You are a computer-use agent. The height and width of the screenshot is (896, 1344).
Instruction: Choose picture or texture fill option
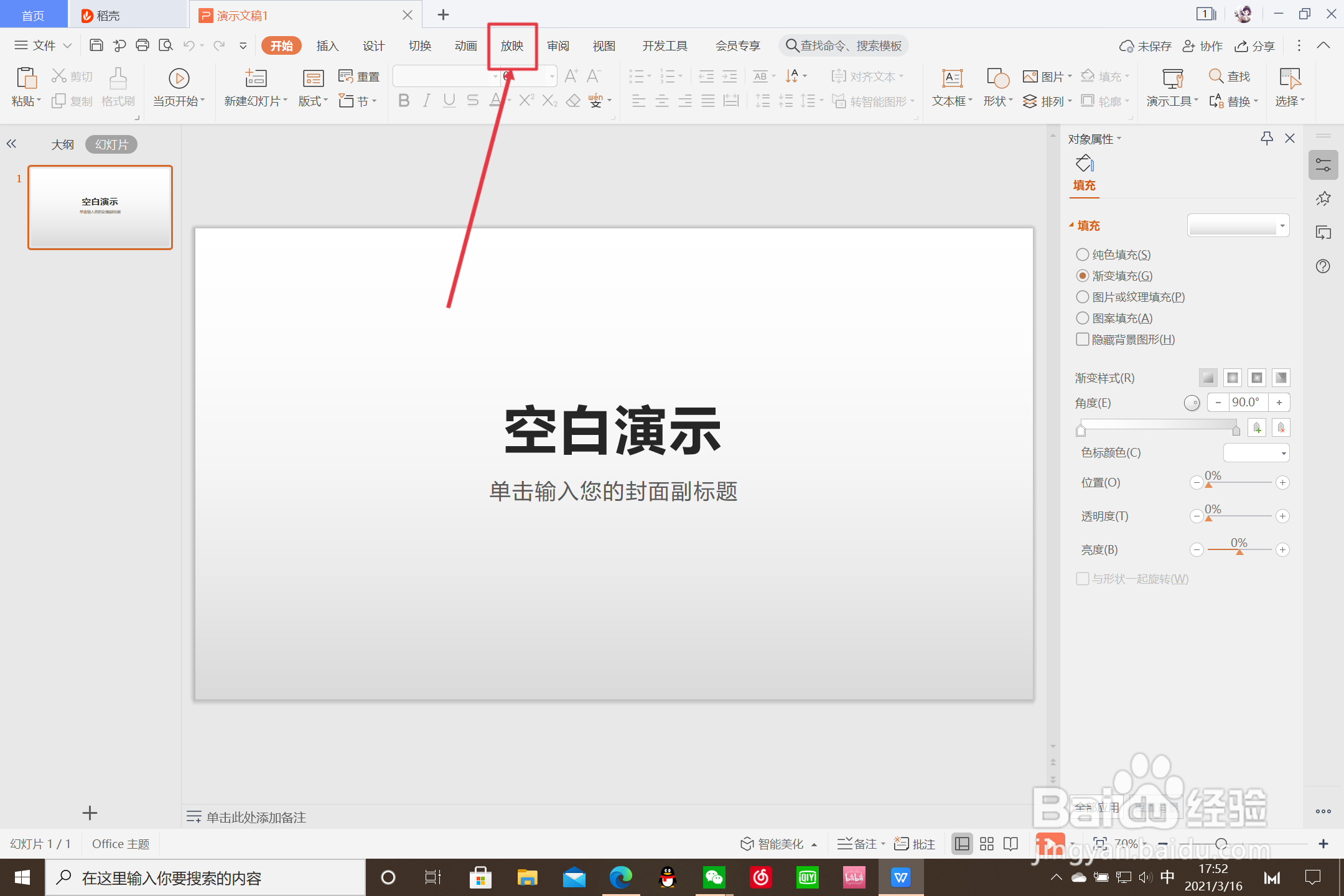pos(1083,297)
